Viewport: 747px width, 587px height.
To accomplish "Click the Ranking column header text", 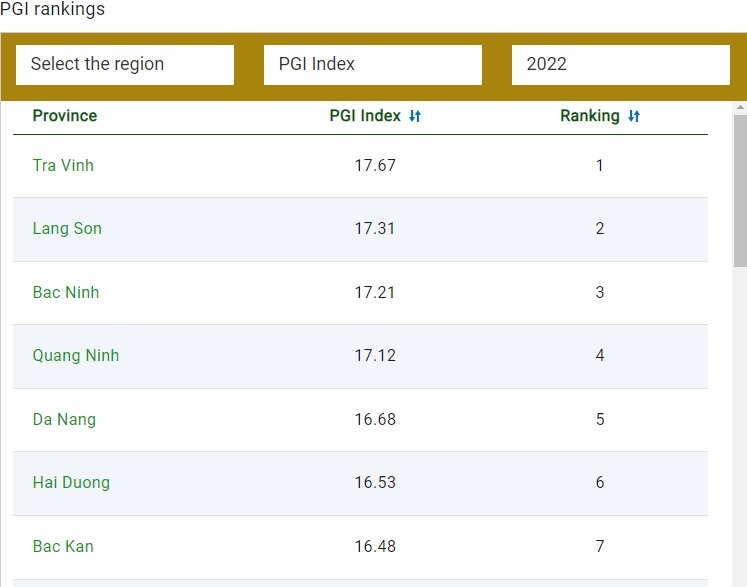I will pos(590,116).
